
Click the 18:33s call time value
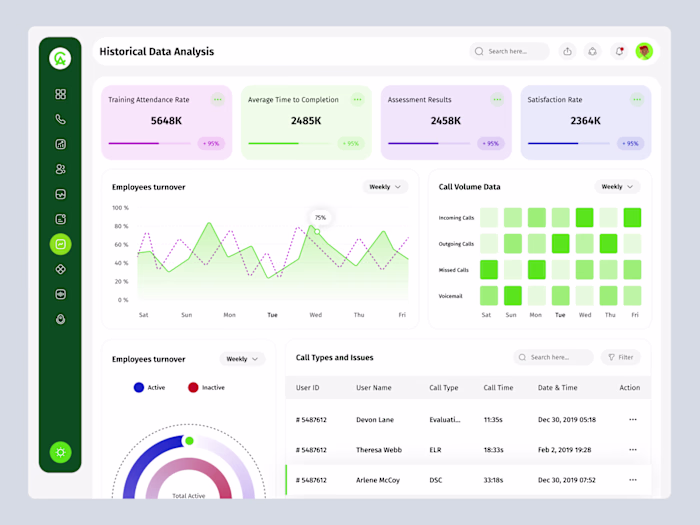click(493, 450)
